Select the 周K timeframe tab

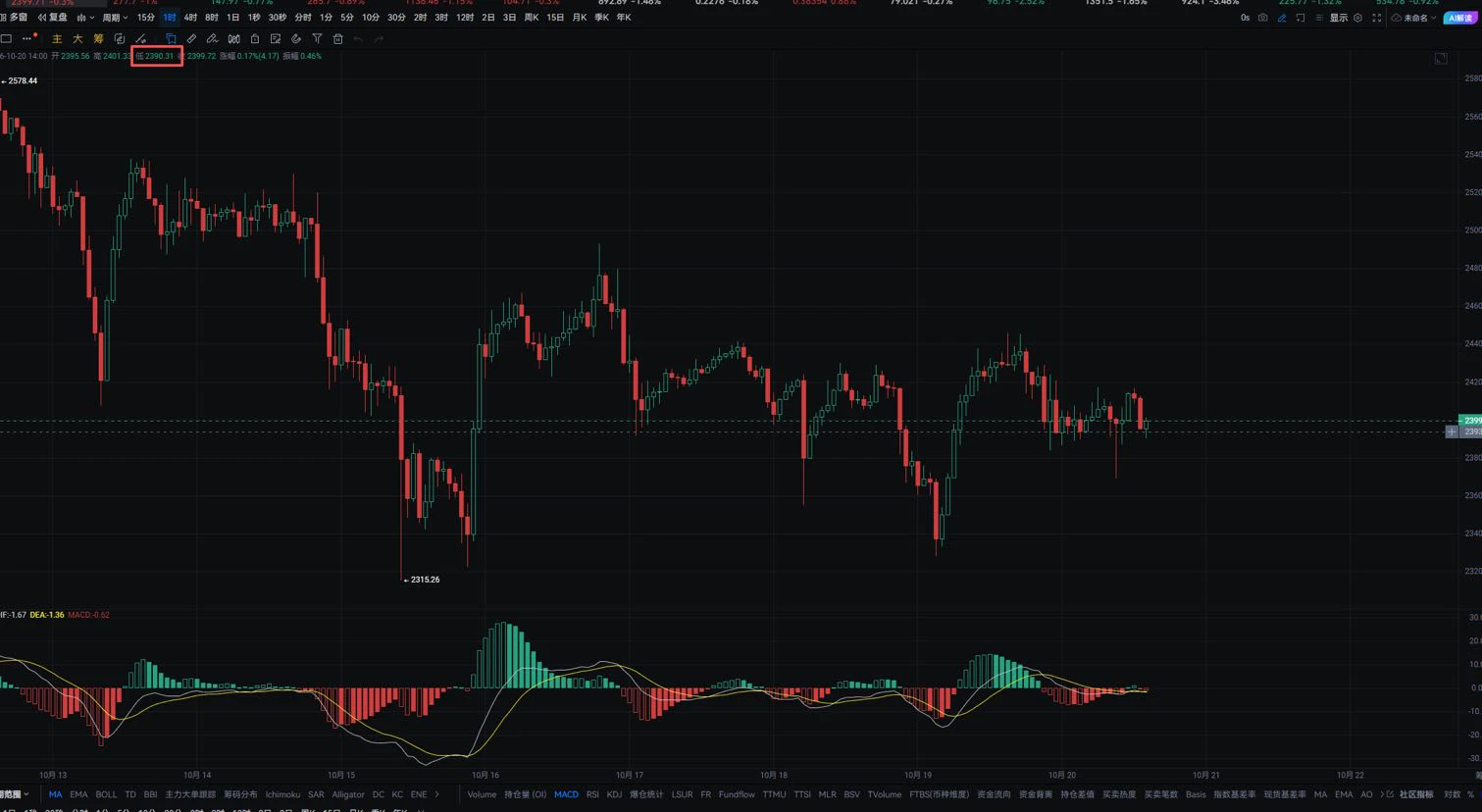coord(532,18)
